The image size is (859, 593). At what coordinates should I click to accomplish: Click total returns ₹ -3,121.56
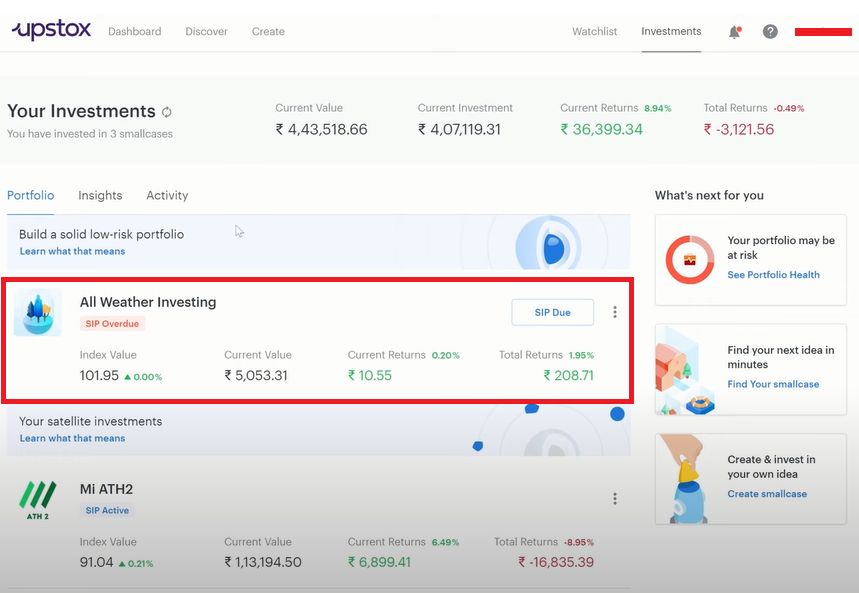click(x=739, y=129)
